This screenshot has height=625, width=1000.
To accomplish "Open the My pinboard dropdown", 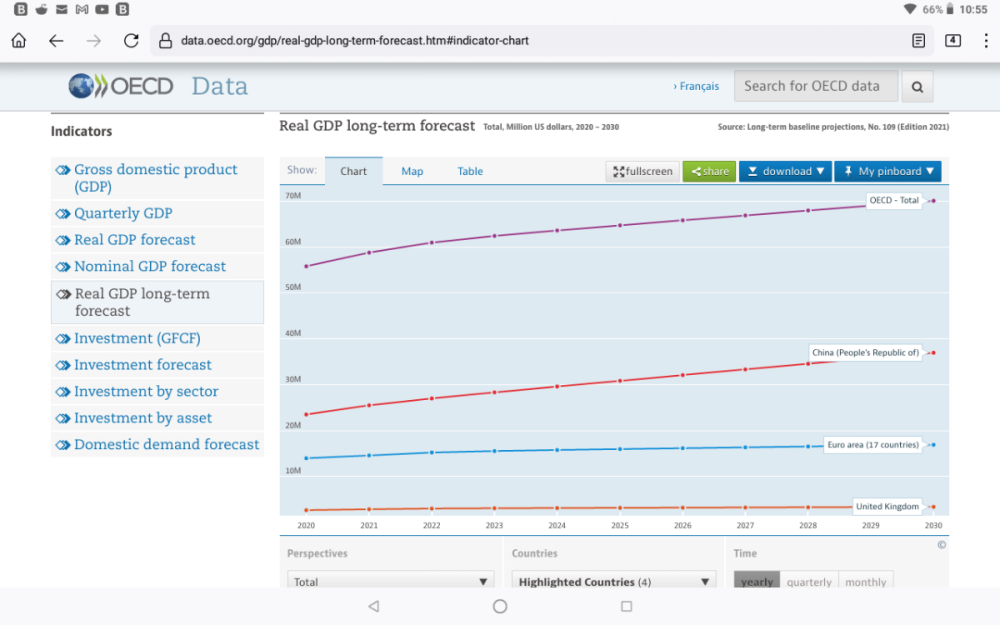I will (888, 171).
